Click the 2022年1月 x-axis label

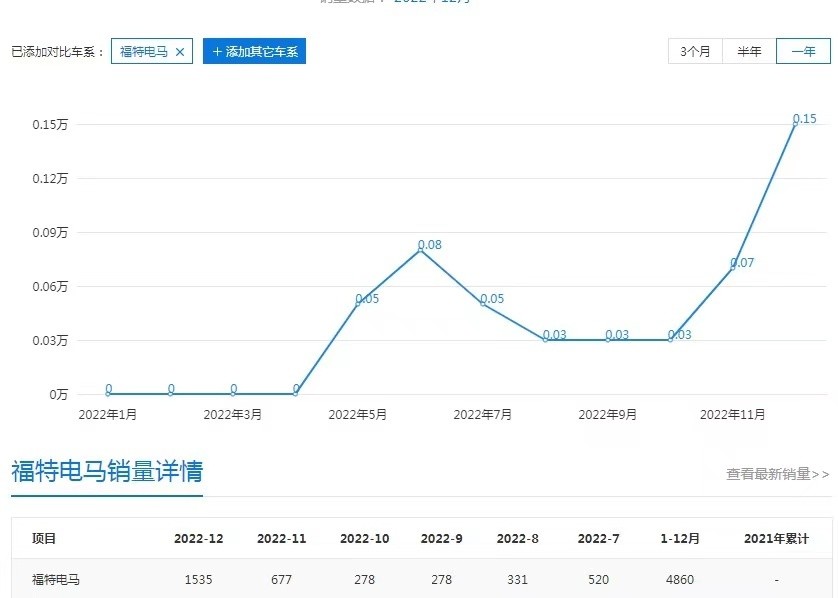tap(108, 415)
